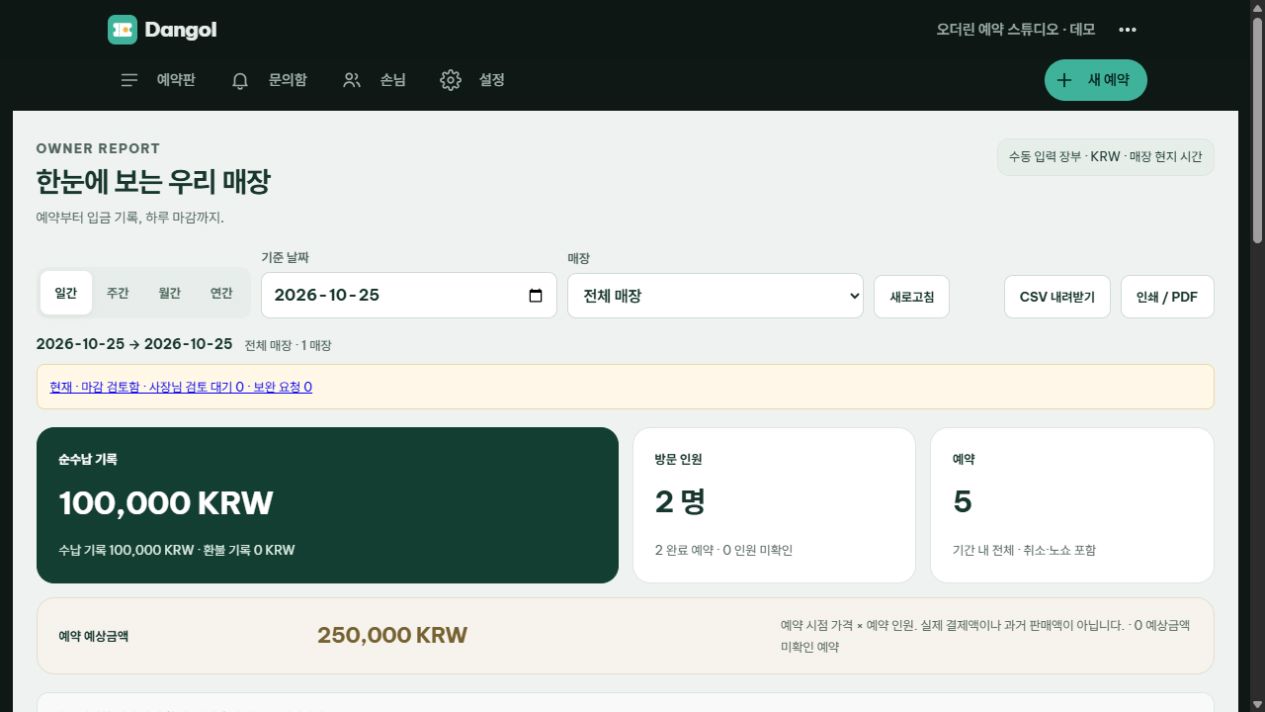Image resolution: width=1265 pixels, height=712 pixels.
Task: Click the 2 명 visitor count value
Action: 680,501
